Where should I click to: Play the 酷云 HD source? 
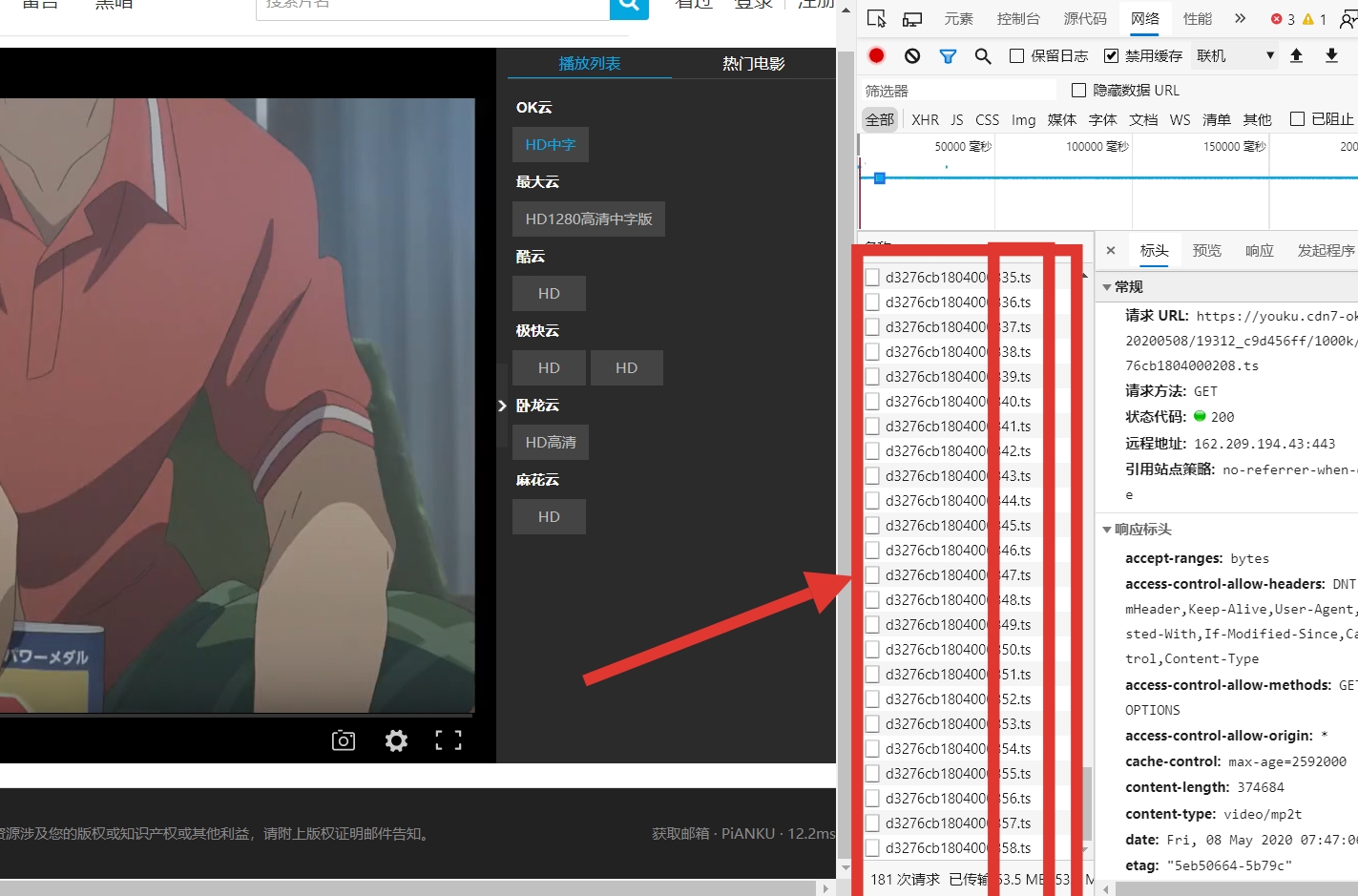coord(549,293)
